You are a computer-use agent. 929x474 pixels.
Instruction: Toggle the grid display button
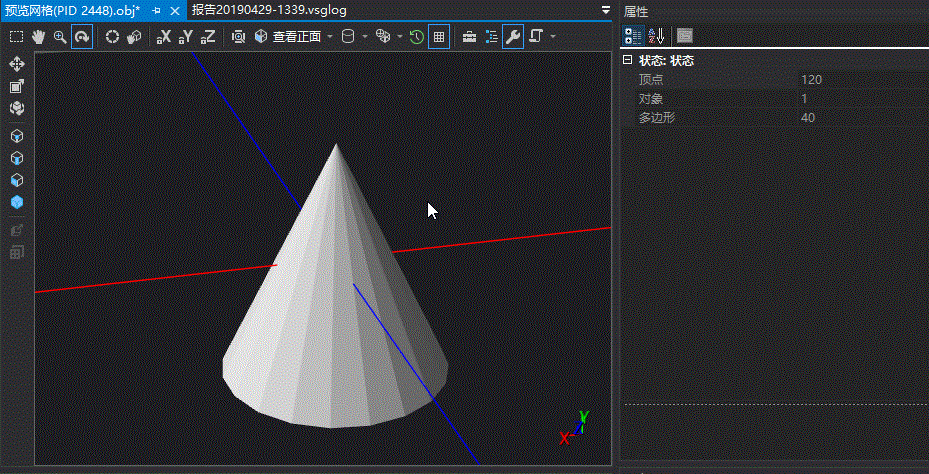439,37
